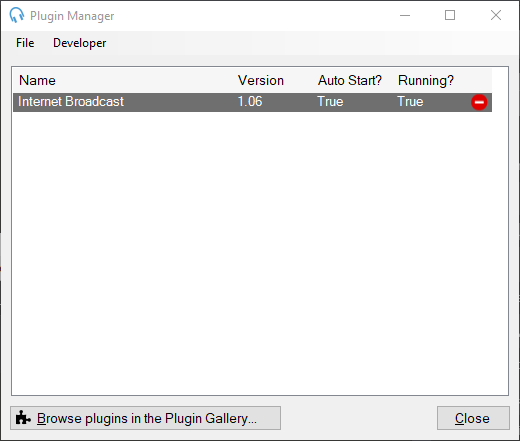Click the headphones app icon in title bar
This screenshot has width=520, height=441.
[17, 15]
